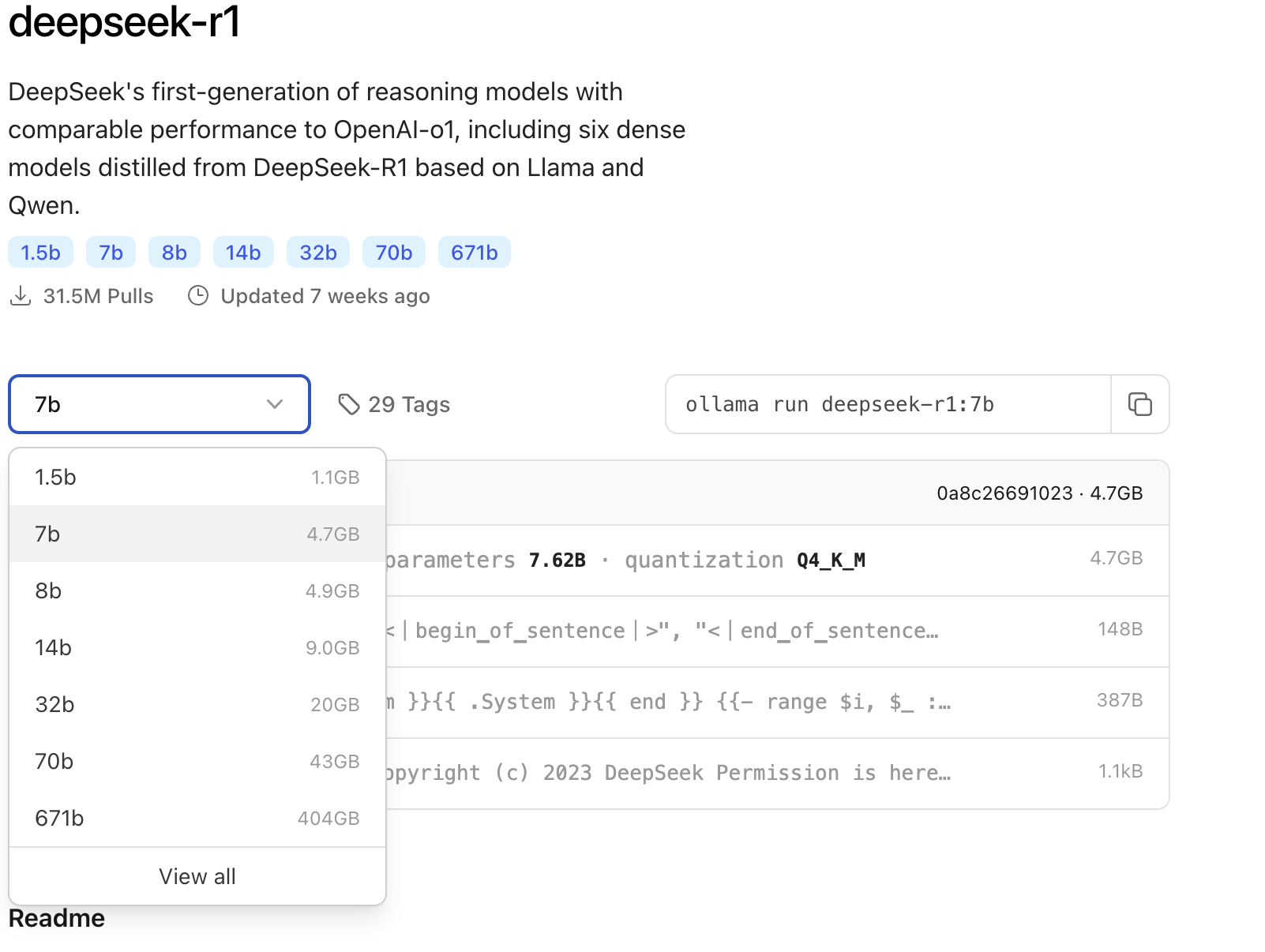Click the 1.1kB file size value
The width and height of the screenshot is (1265, 952).
[x=1120, y=771]
